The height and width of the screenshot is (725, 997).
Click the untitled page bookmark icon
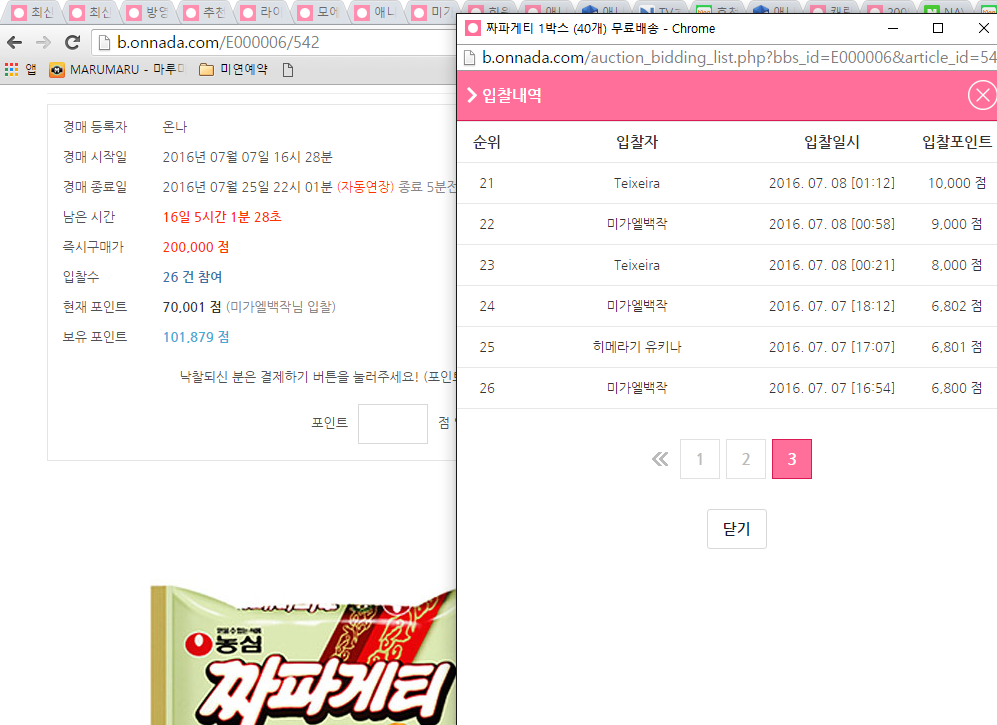tap(289, 70)
